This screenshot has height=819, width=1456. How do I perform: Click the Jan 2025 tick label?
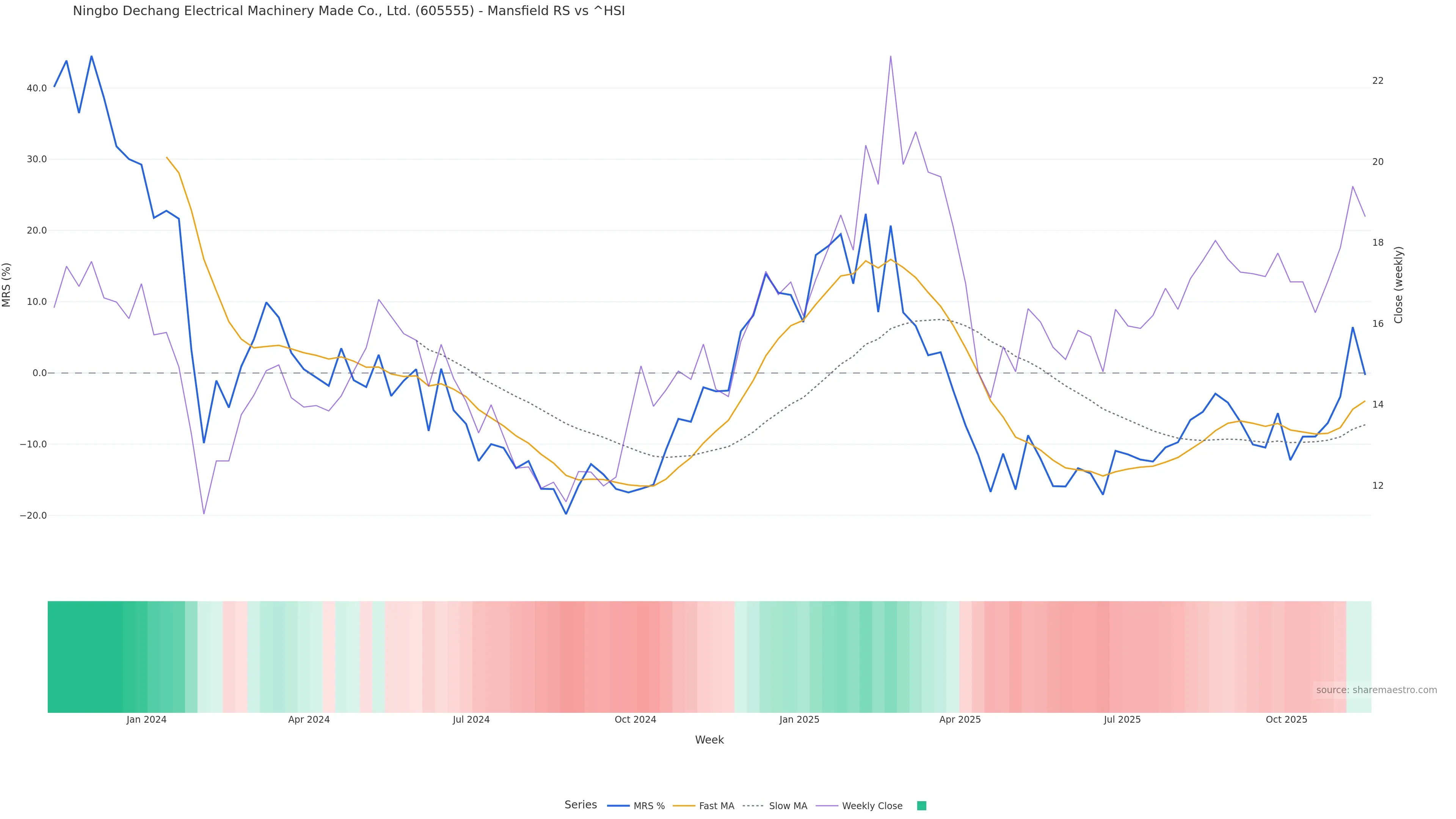799,720
